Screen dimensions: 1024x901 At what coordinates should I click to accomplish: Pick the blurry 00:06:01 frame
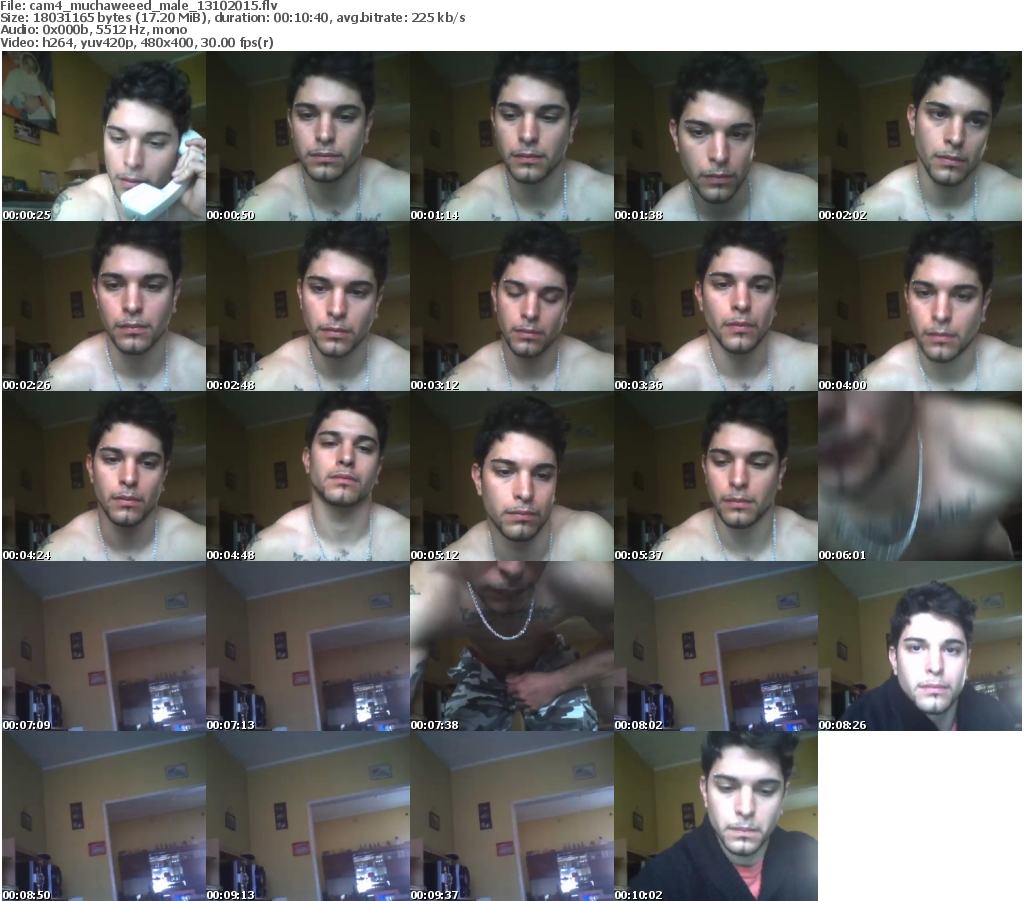(920, 476)
